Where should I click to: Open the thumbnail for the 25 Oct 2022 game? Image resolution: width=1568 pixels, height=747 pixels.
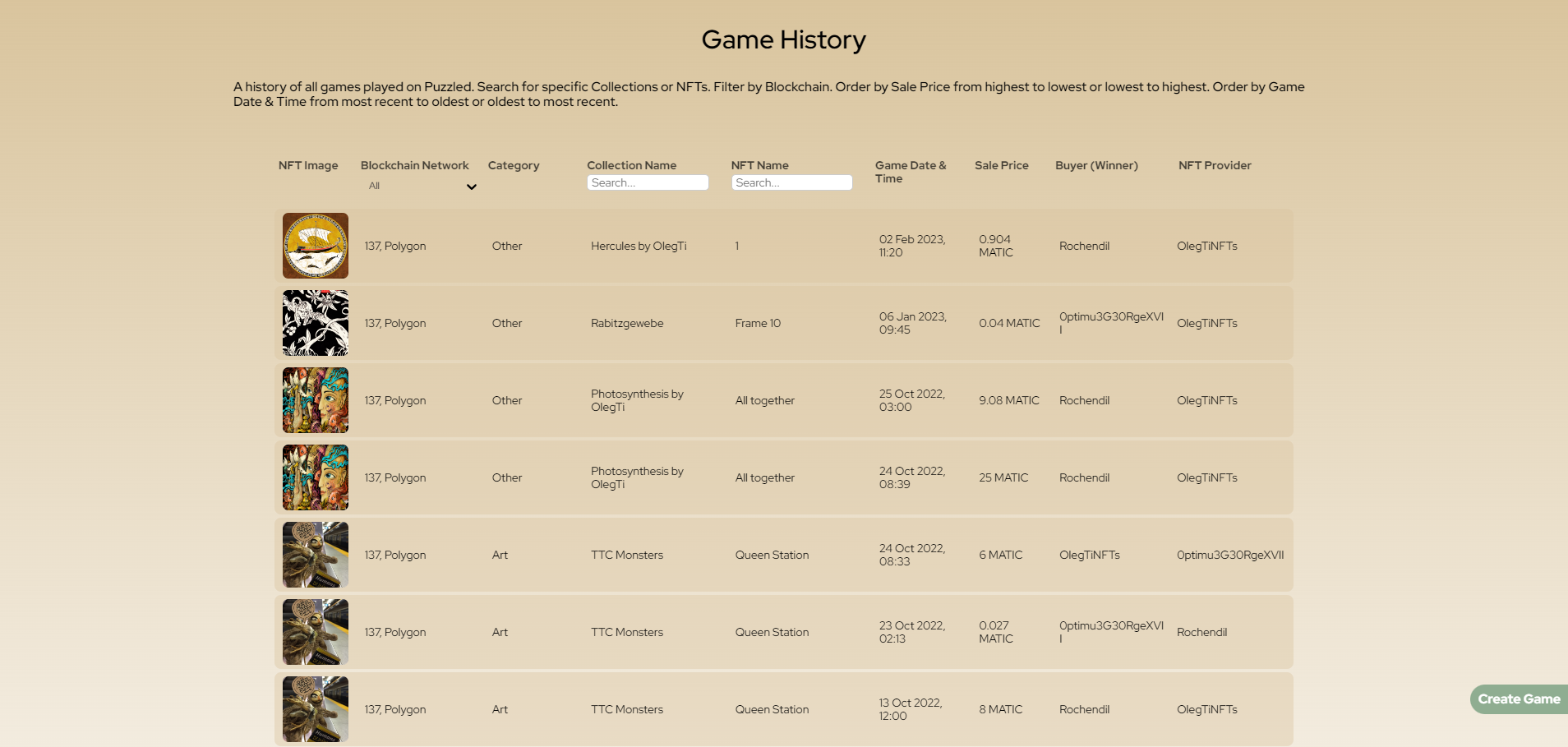pyautogui.click(x=316, y=400)
